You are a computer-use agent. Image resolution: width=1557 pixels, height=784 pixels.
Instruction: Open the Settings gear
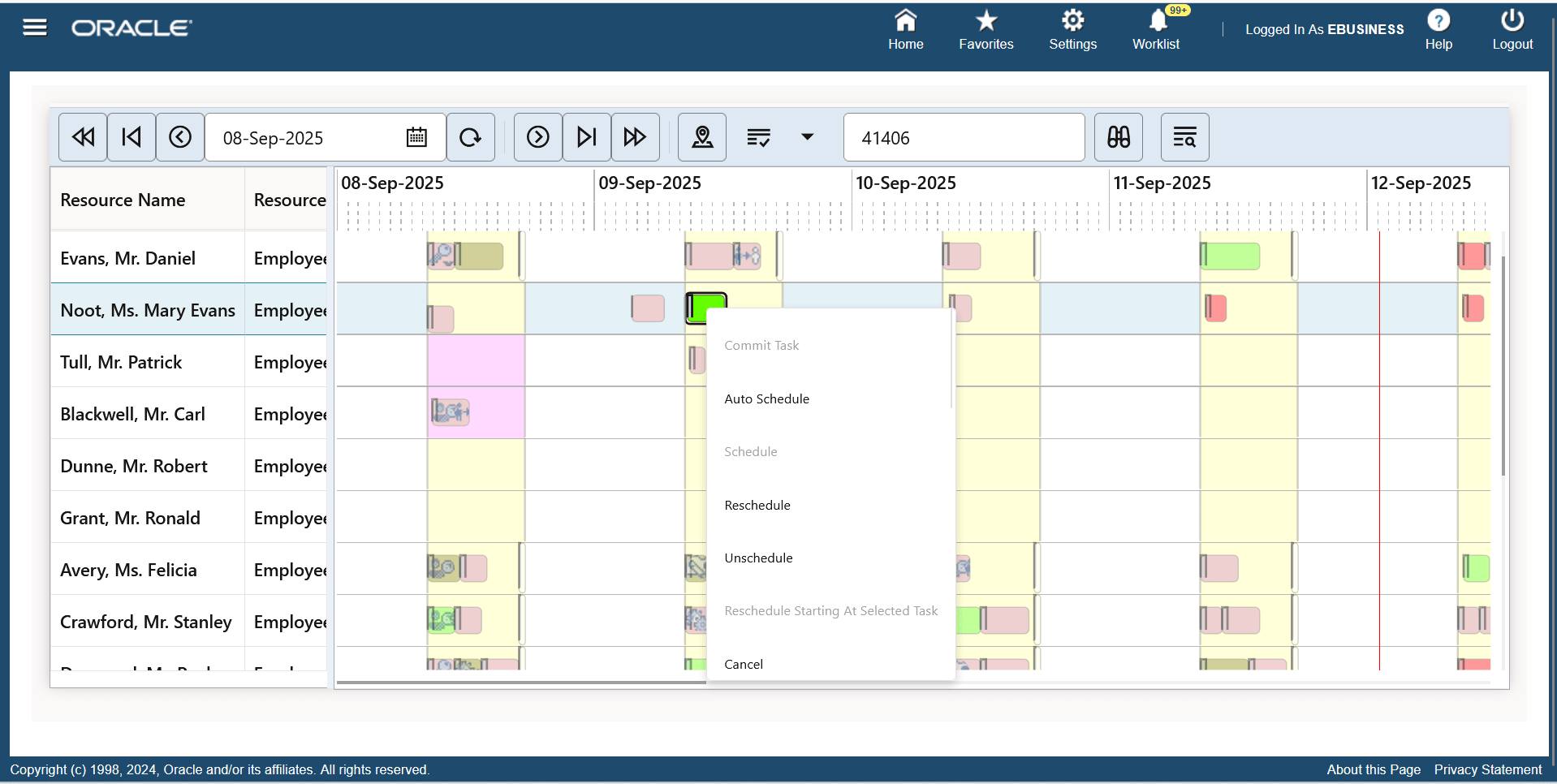tap(1072, 29)
